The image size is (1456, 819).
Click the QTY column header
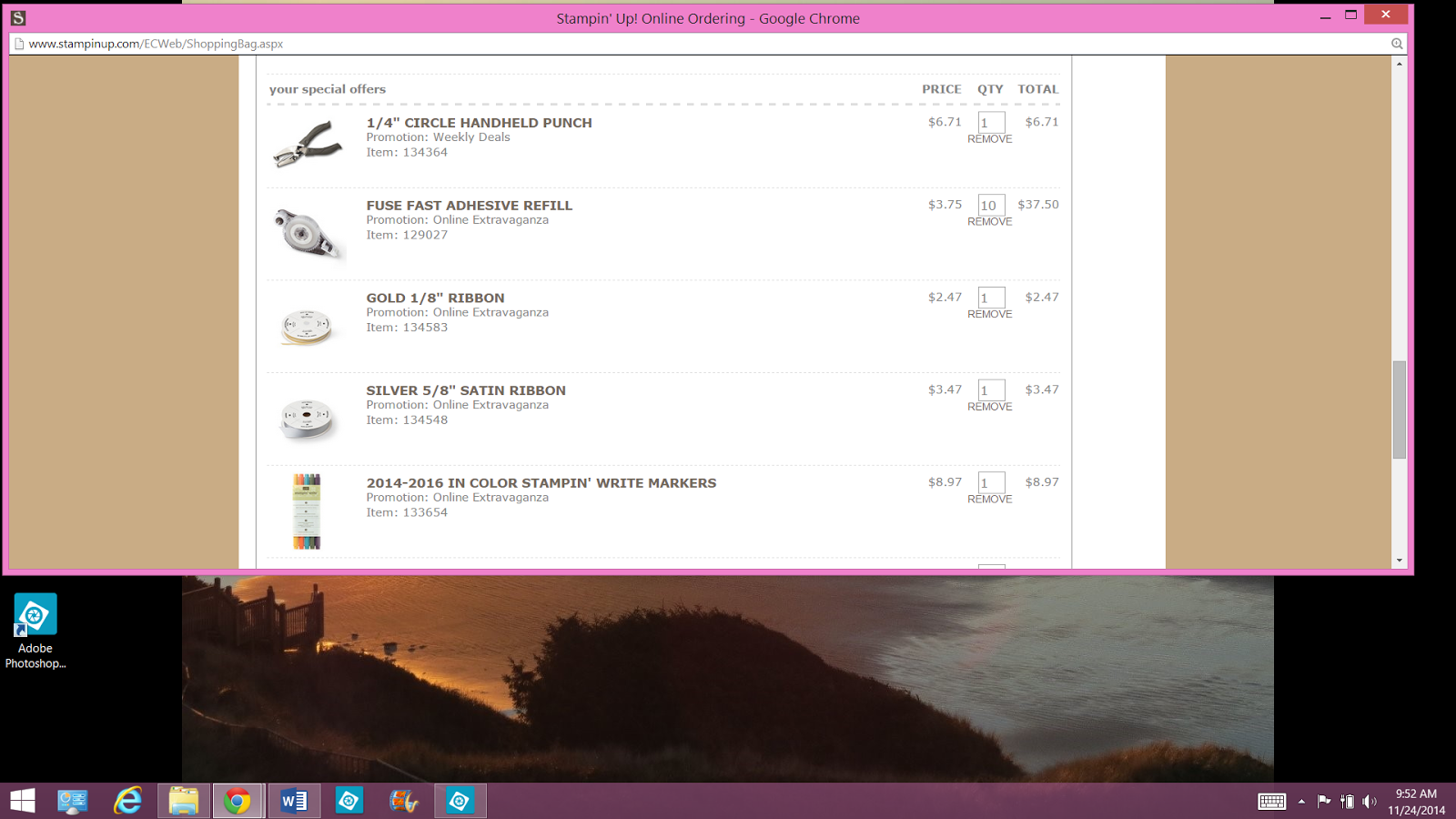990,89
